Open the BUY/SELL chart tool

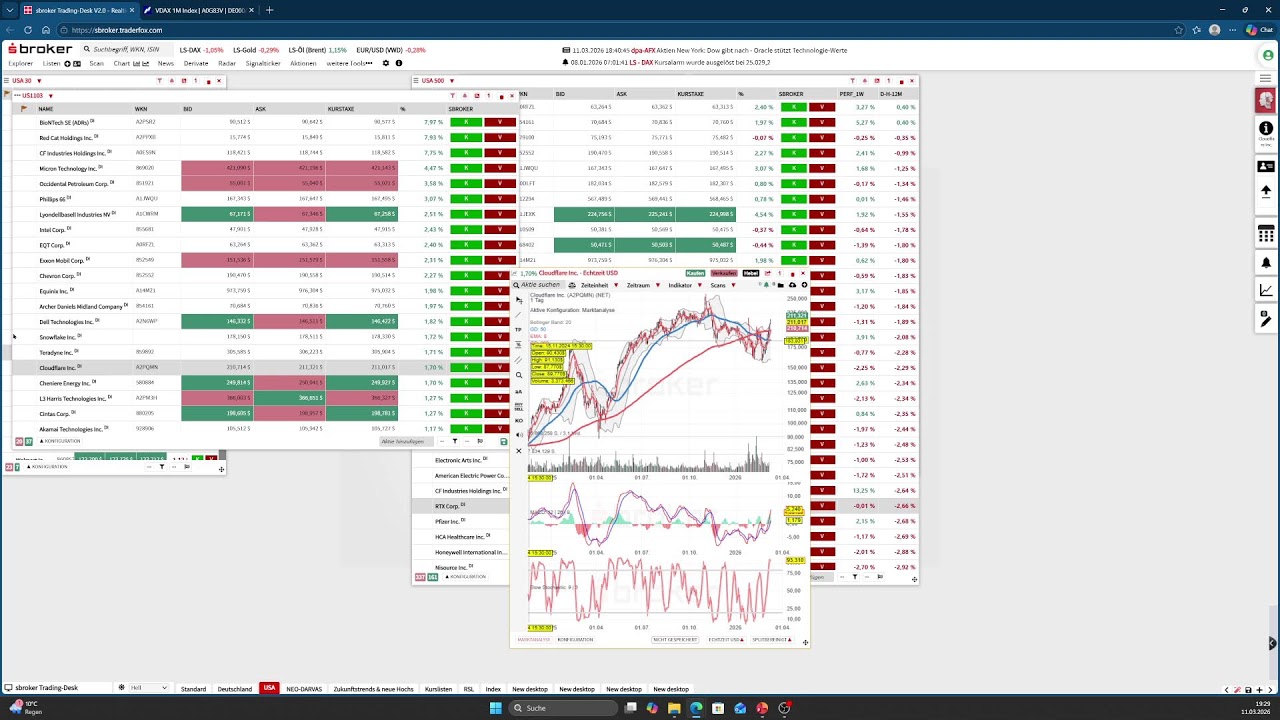click(518, 407)
